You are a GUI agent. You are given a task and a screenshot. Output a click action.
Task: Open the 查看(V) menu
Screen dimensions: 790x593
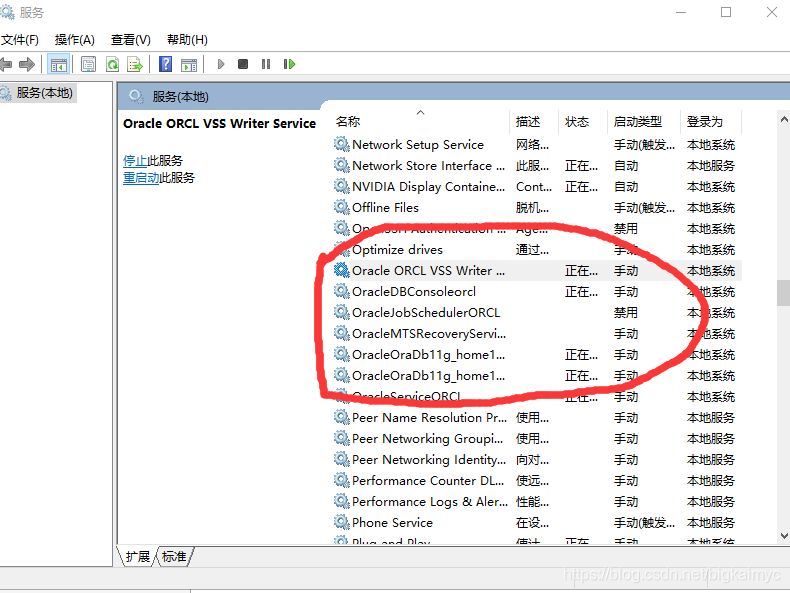tap(130, 40)
